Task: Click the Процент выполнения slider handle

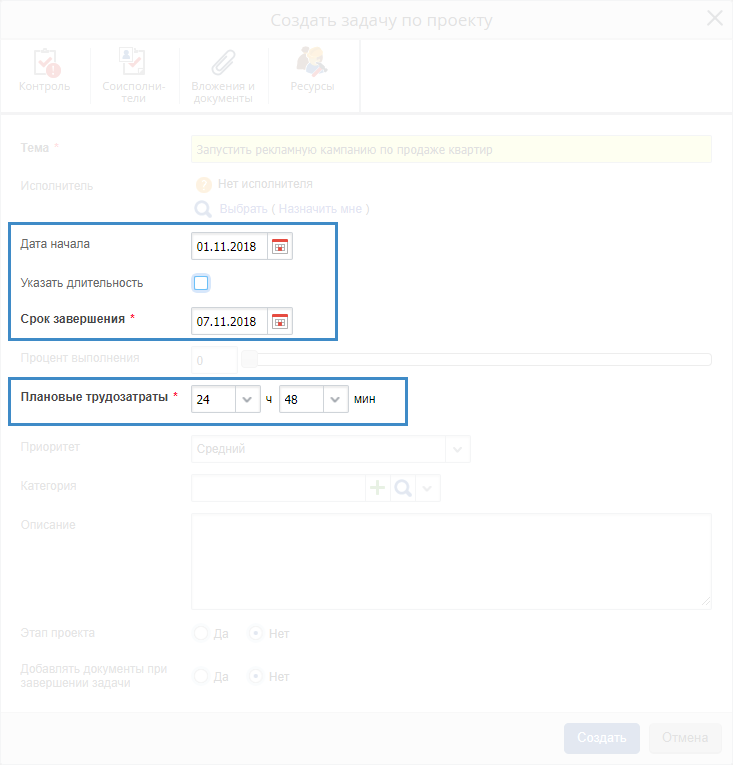Action: click(x=249, y=360)
